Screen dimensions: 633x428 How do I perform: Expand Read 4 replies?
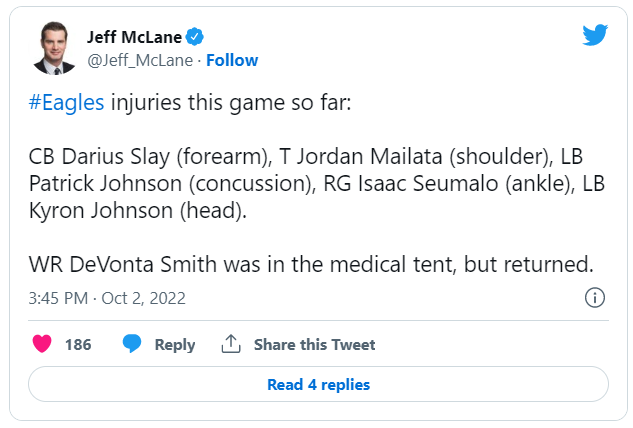click(x=318, y=384)
